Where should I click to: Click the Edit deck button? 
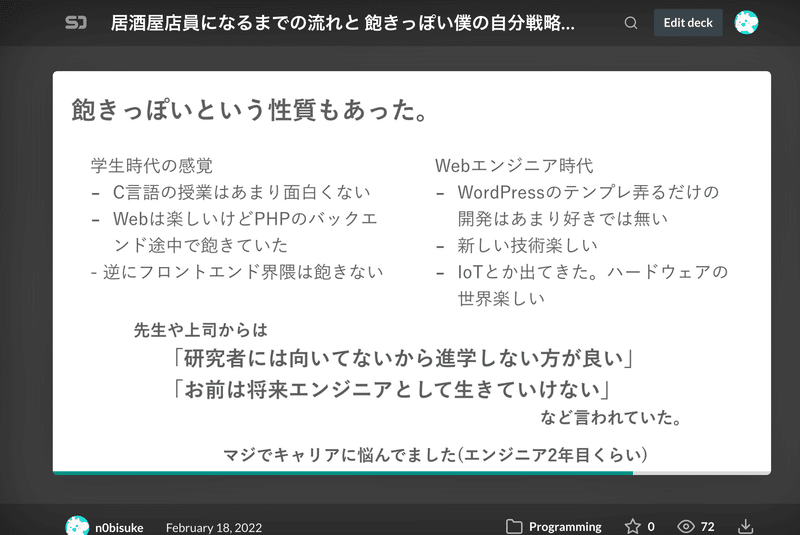688,22
